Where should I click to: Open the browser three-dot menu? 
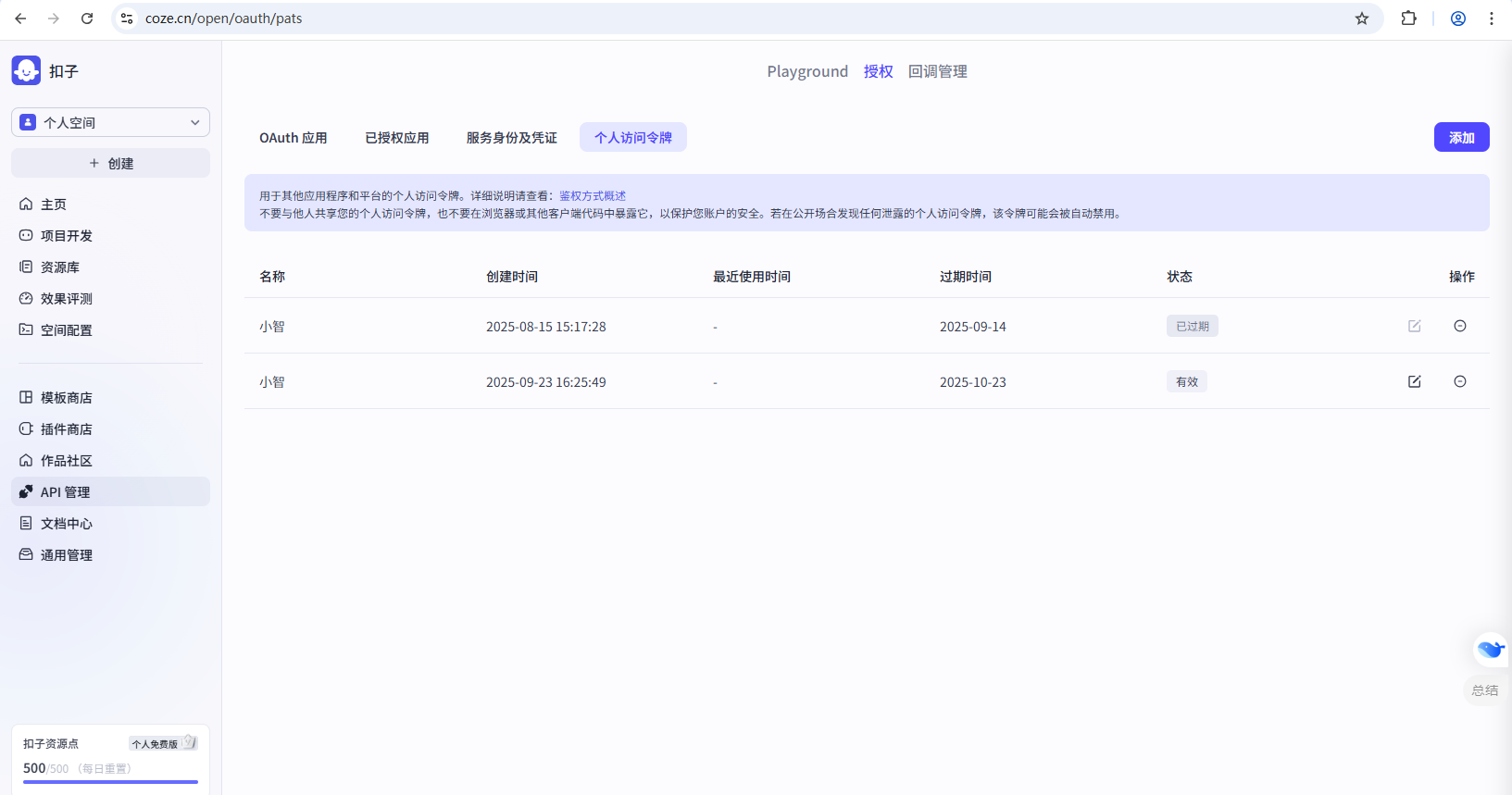point(1492,19)
